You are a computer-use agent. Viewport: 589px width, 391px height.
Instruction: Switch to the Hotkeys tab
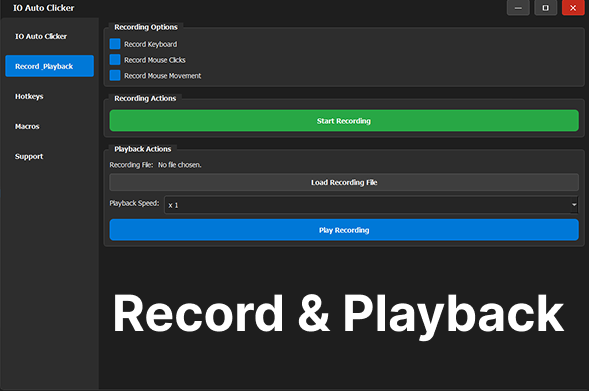click(49, 97)
